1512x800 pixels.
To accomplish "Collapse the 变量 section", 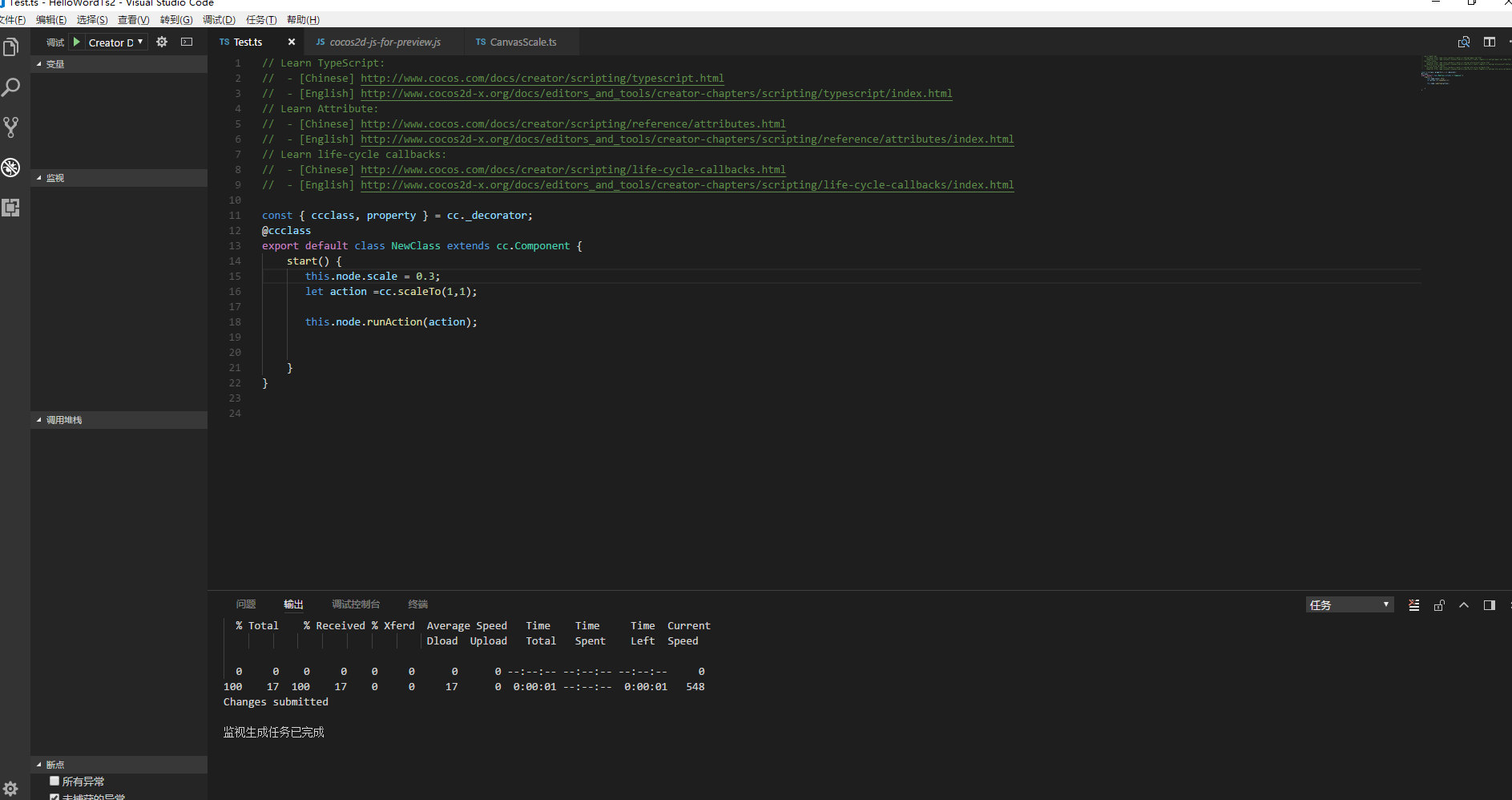I will [x=119, y=64].
